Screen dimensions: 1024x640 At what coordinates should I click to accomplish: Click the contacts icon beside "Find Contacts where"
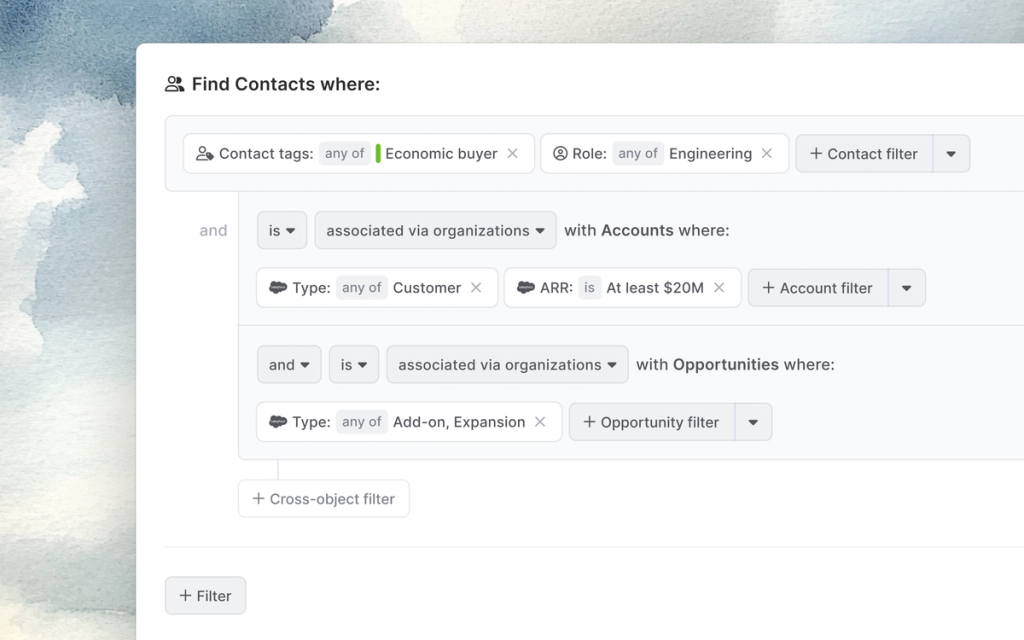tap(172, 84)
